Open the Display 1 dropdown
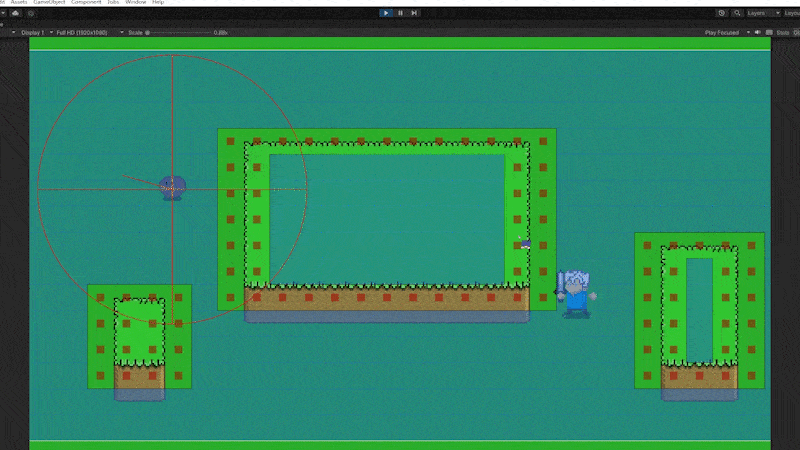 pos(32,32)
